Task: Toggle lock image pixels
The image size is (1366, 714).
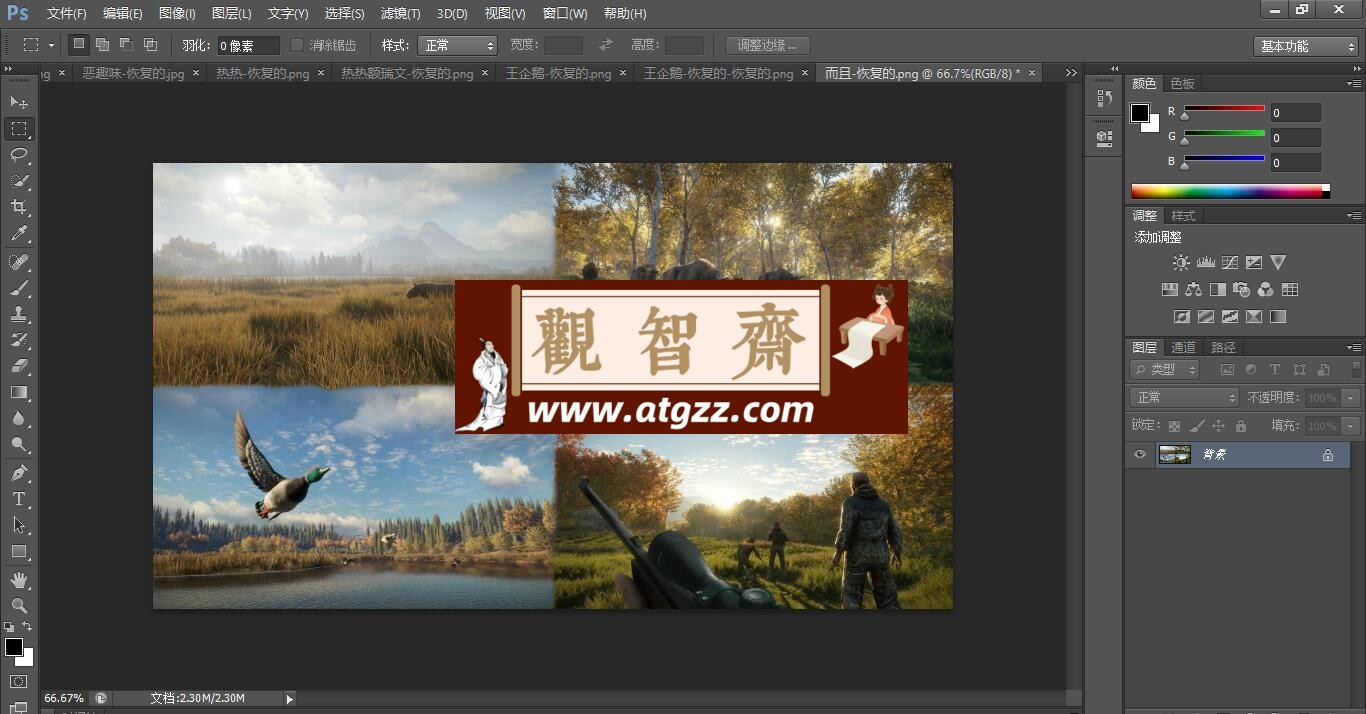Action: tap(1196, 426)
